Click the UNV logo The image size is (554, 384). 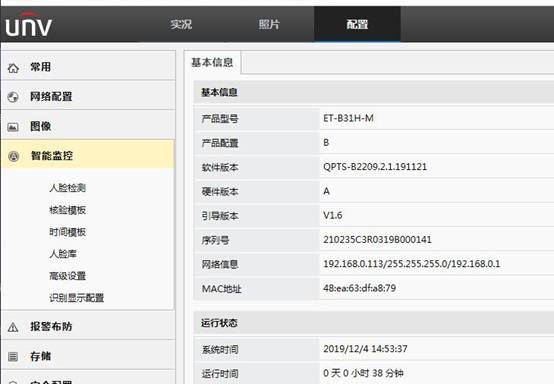click(29, 24)
